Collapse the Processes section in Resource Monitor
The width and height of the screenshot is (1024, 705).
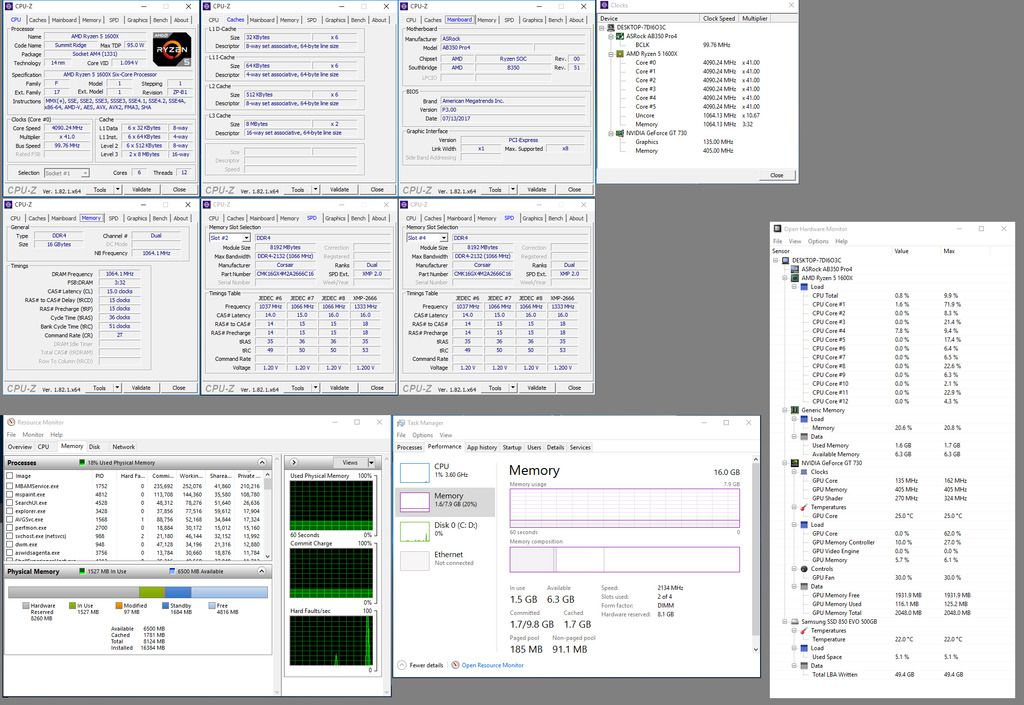click(262, 462)
